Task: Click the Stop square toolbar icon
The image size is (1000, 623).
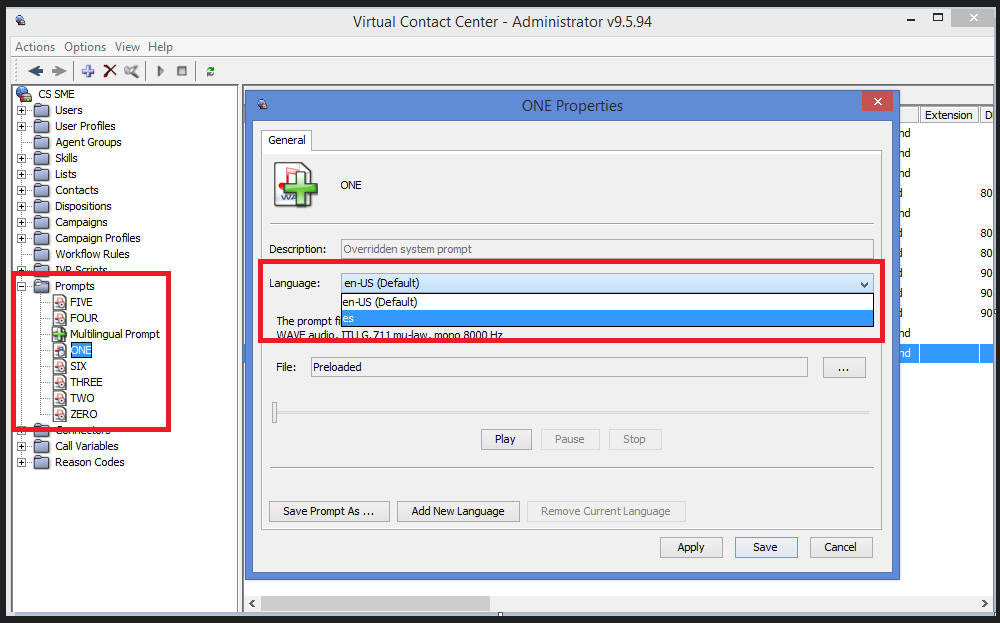Action: (x=182, y=71)
